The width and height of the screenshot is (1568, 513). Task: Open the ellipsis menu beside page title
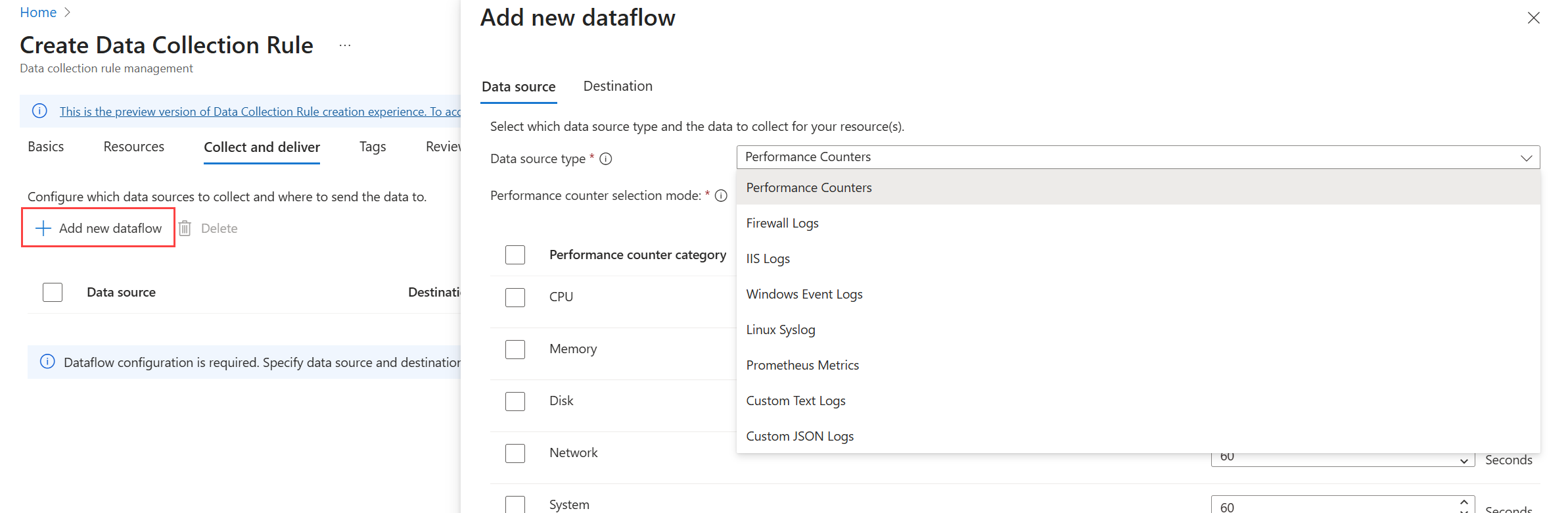[x=345, y=45]
